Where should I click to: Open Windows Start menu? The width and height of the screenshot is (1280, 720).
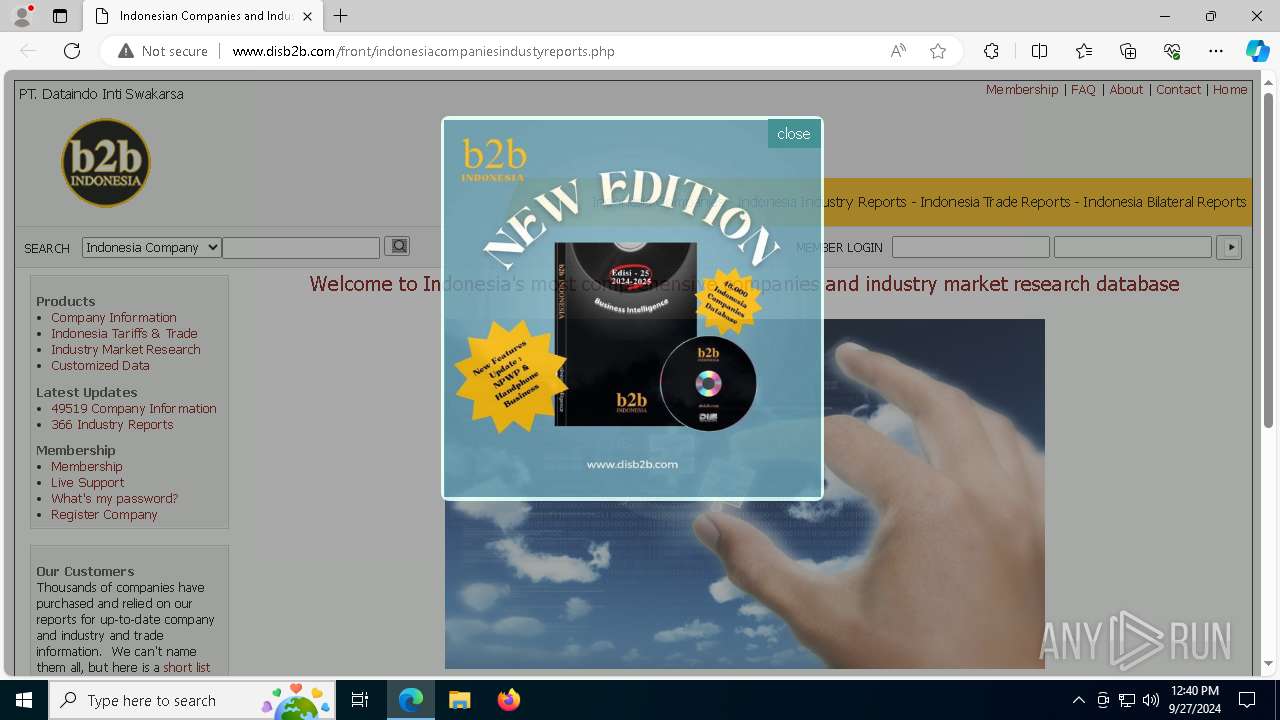point(24,700)
